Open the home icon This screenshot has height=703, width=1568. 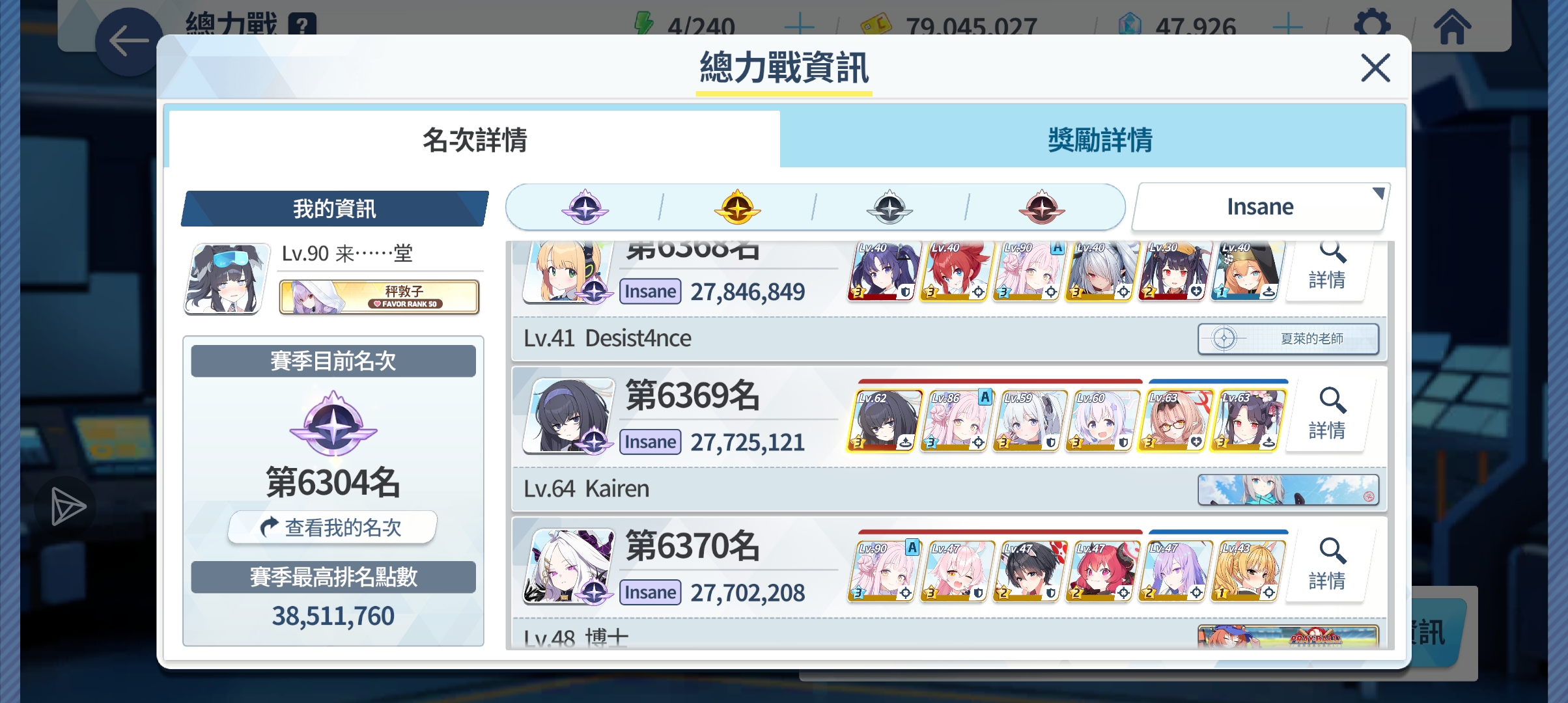[1451, 26]
